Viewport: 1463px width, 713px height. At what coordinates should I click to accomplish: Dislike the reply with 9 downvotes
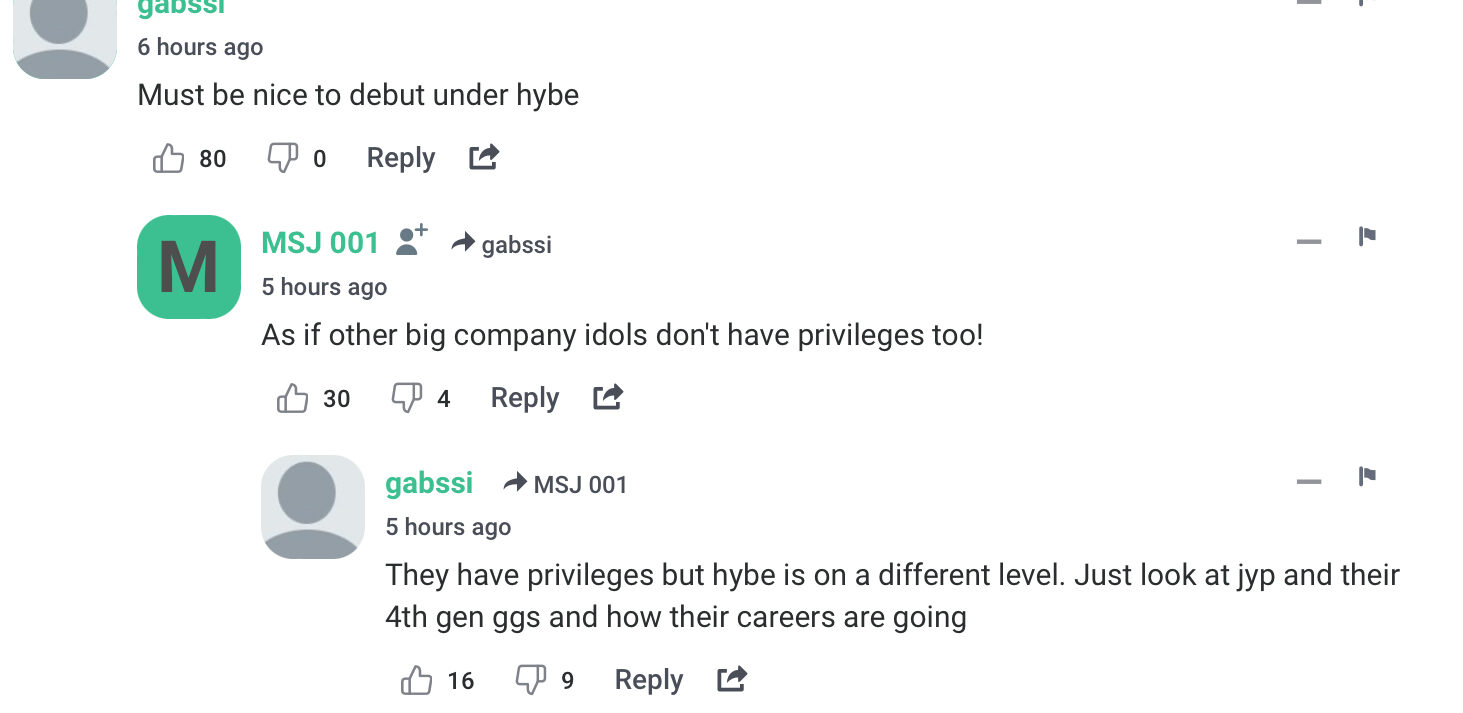pyautogui.click(x=530, y=680)
